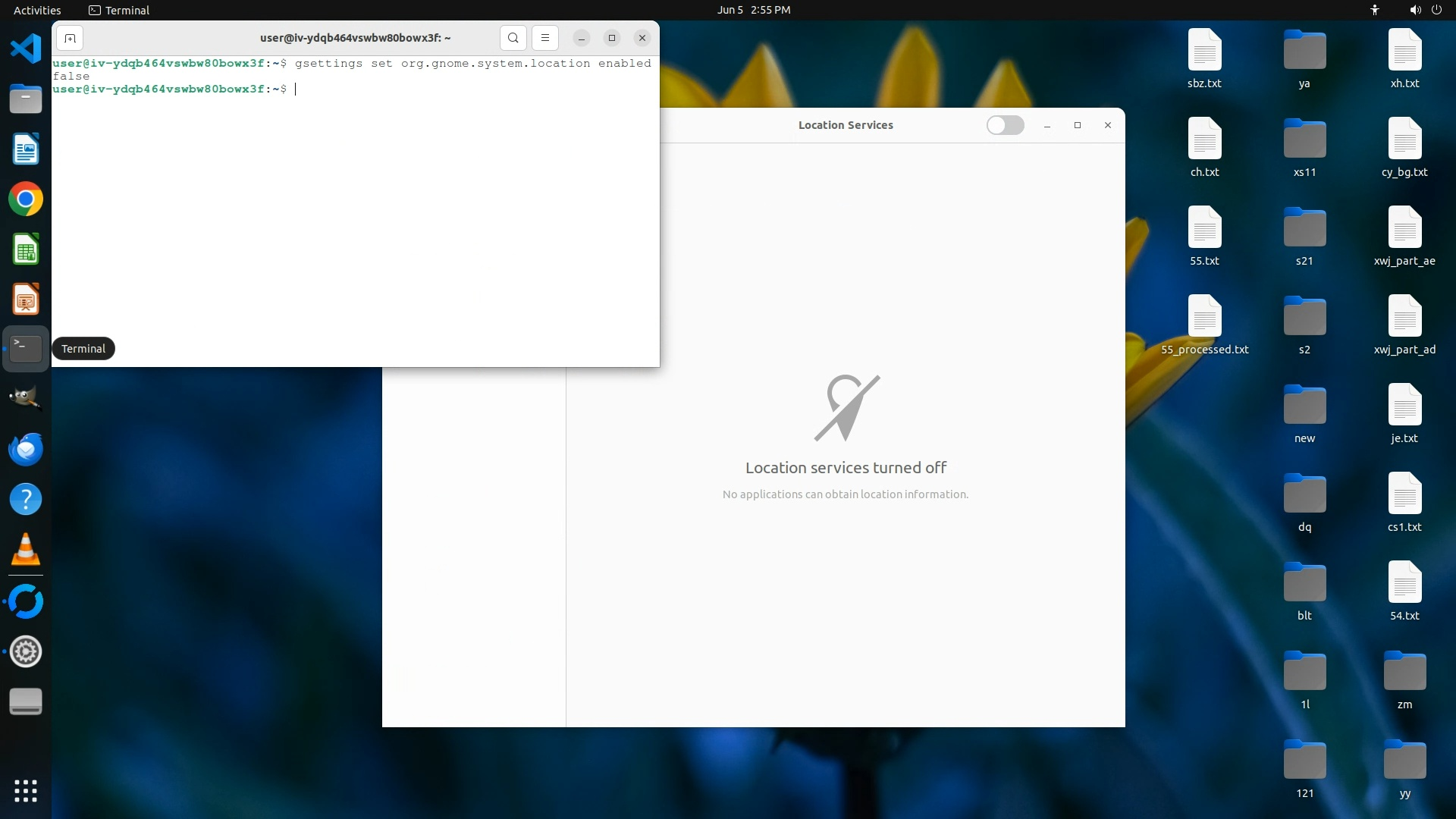This screenshot has width=1456, height=819.
Task: Open the accessibility menu in the top bar
Action: point(1374,10)
